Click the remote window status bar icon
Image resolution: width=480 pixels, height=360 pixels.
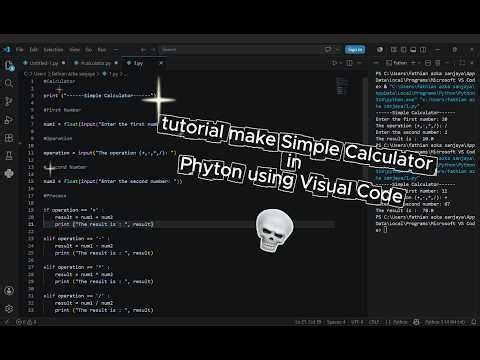click(x=6, y=322)
